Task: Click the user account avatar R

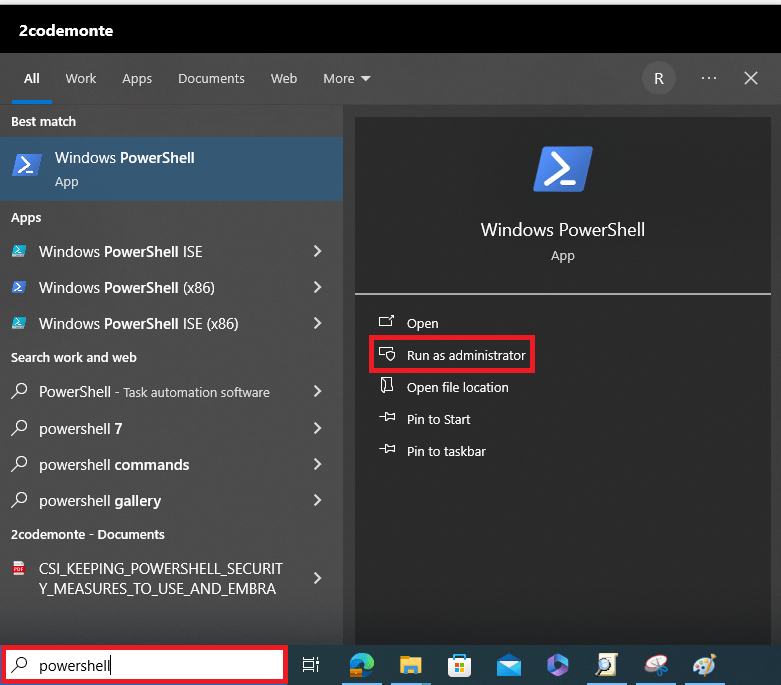Action: [x=658, y=78]
